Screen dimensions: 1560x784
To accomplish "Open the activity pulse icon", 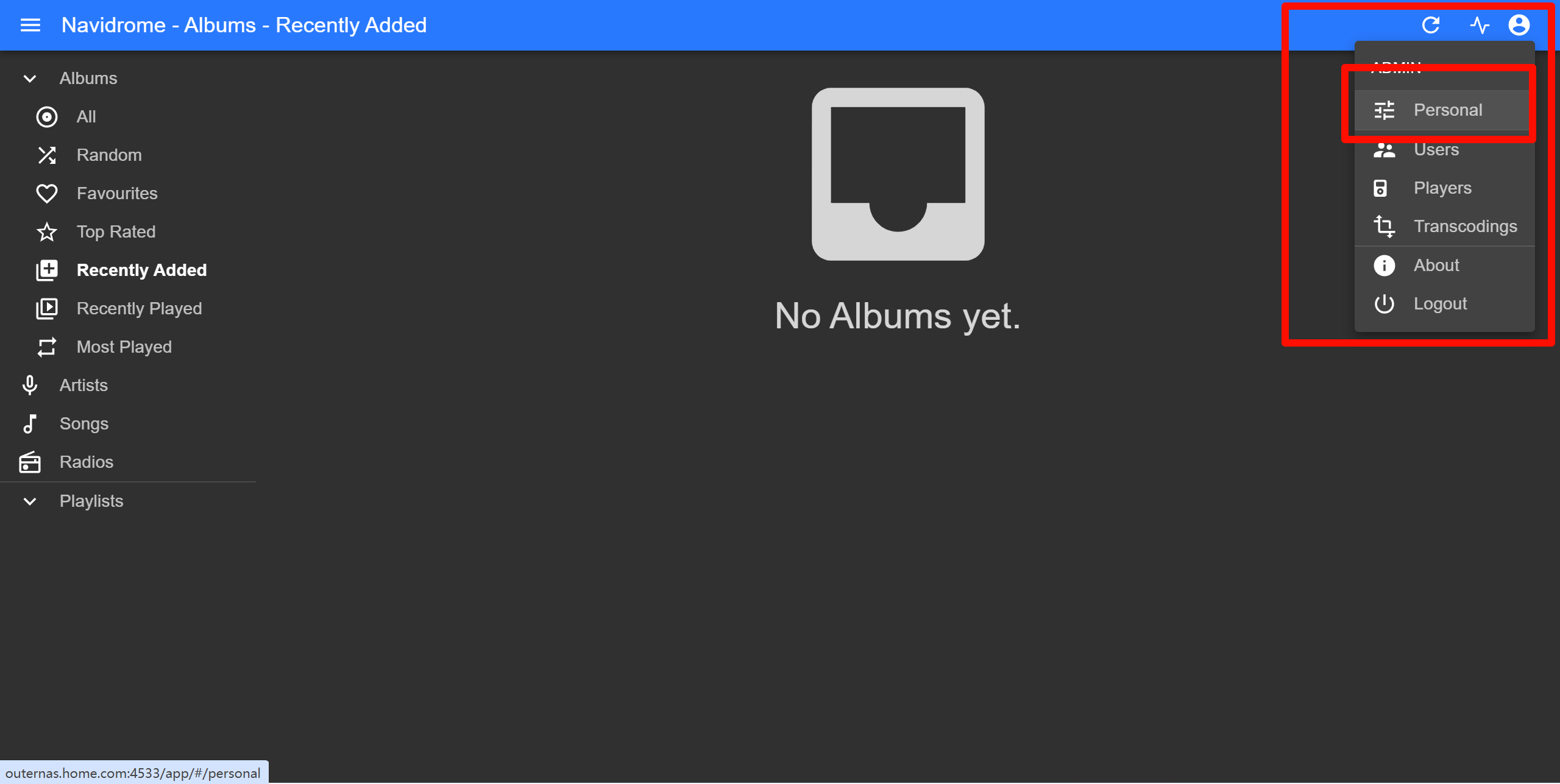I will click(1480, 25).
